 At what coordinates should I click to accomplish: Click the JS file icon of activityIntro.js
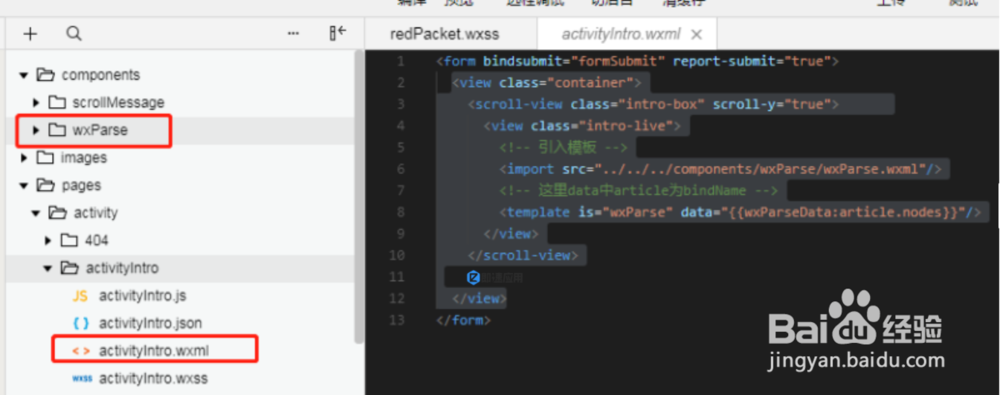[x=80, y=296]
